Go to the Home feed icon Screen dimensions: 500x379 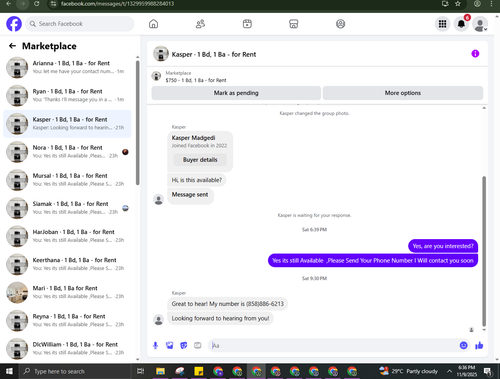pyautogui.click(x=153, y=24)
